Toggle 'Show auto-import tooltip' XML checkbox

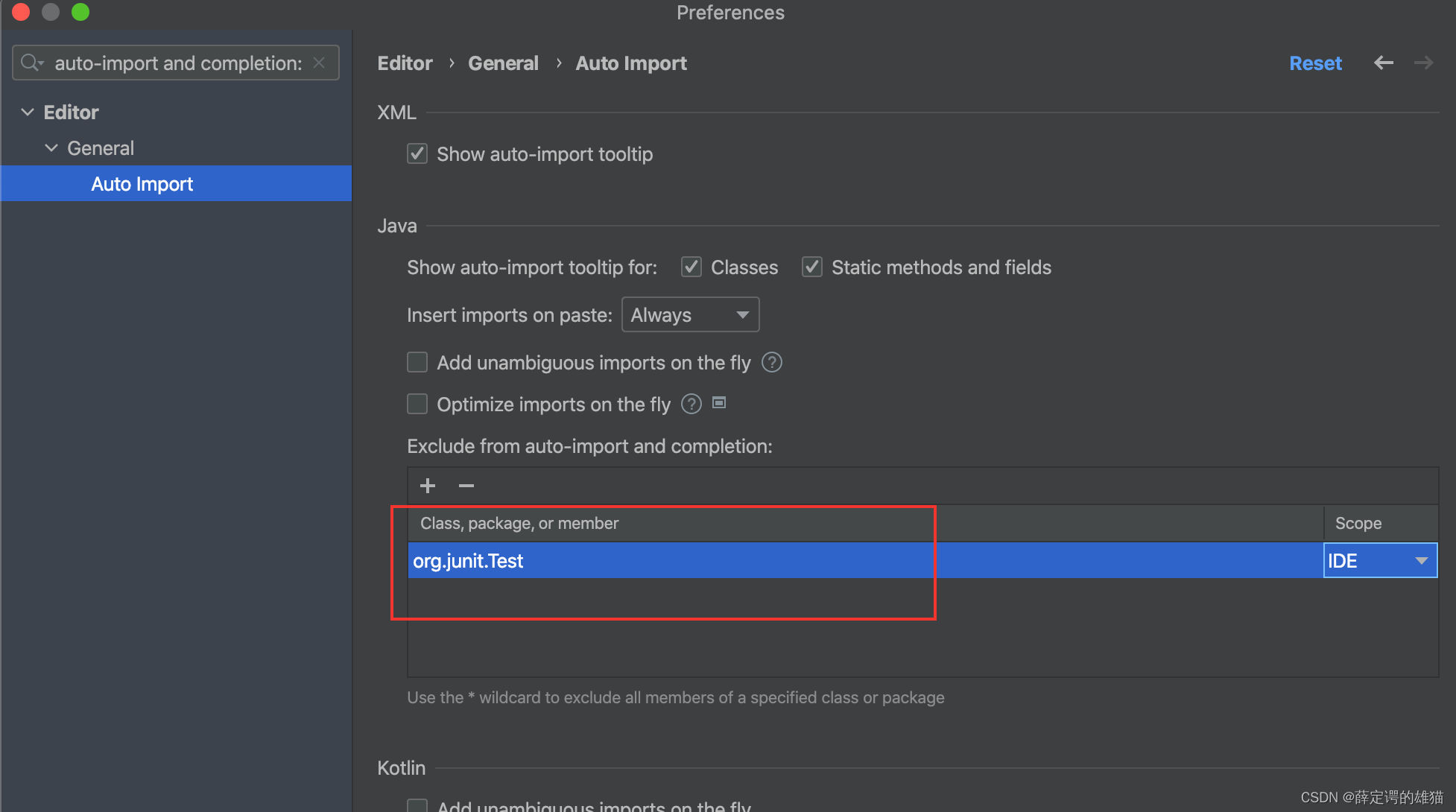418,153
